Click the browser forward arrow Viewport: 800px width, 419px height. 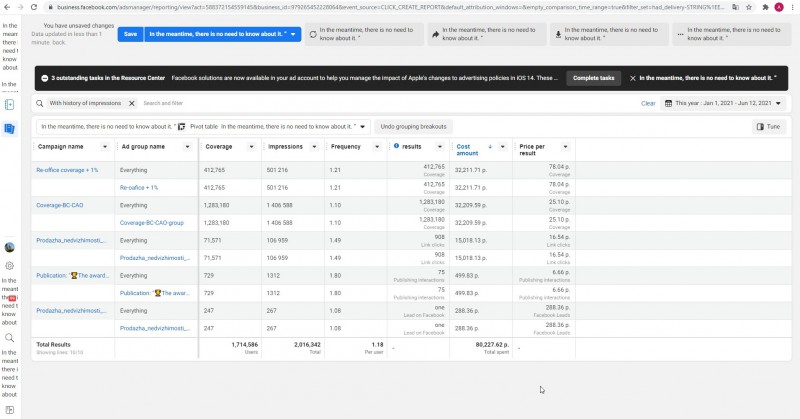[x=20, y=7]
